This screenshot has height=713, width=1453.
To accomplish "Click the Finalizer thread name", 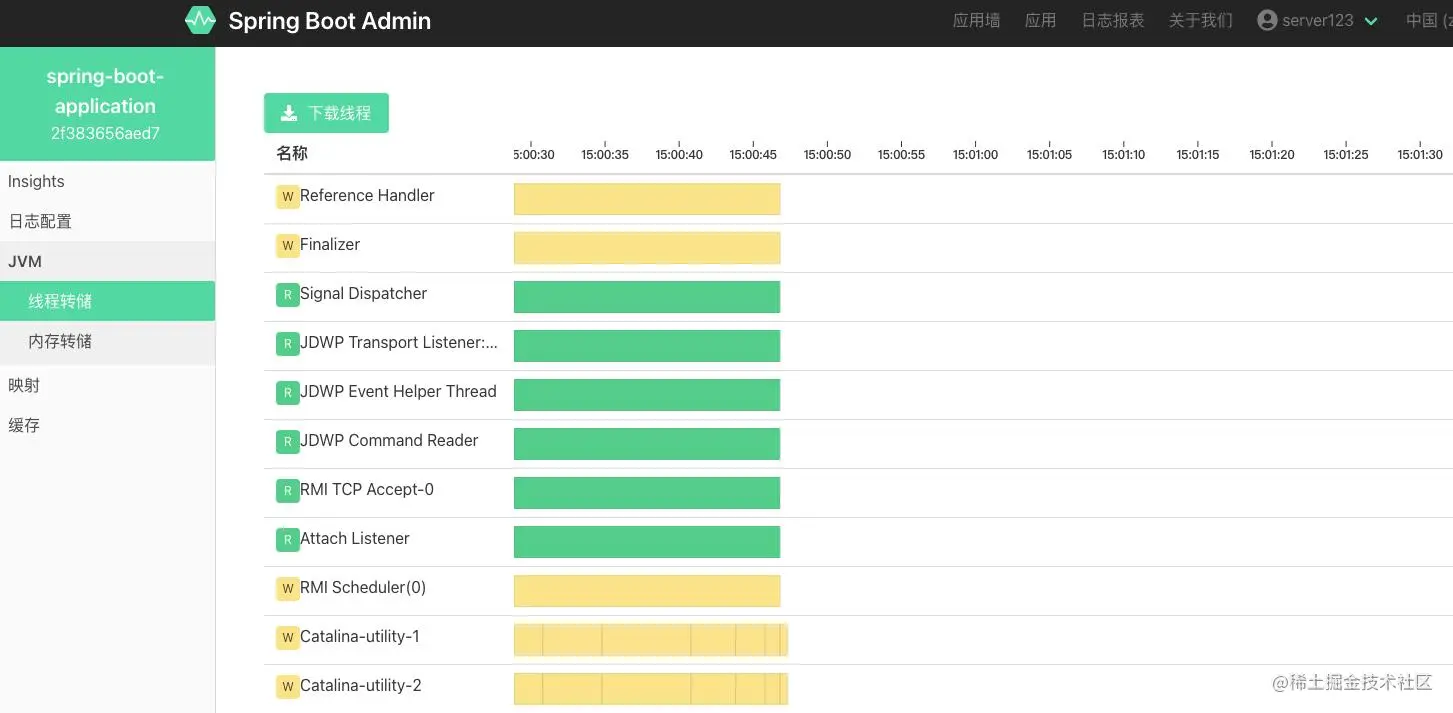I will tap(330, 245).
